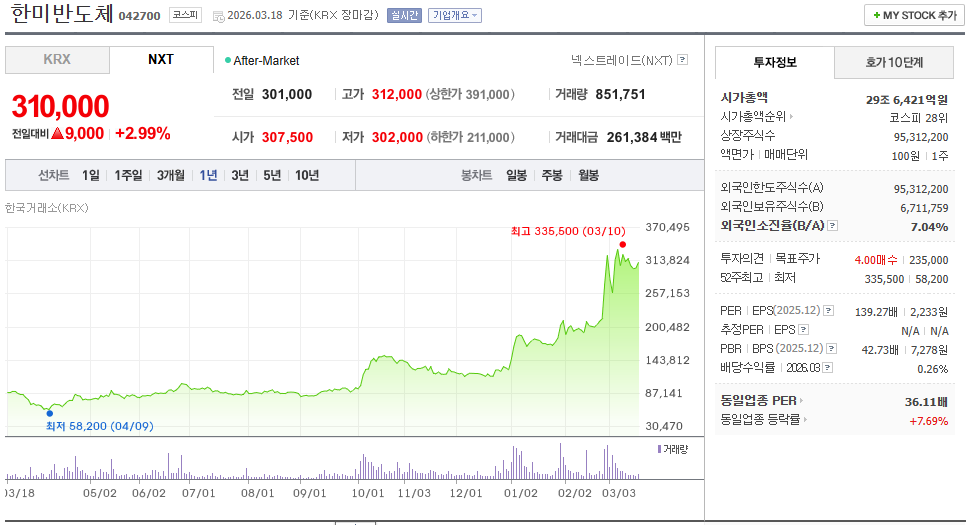
Task: Click the plus icon on MY STOCK 추가
Action: point(877,15)
